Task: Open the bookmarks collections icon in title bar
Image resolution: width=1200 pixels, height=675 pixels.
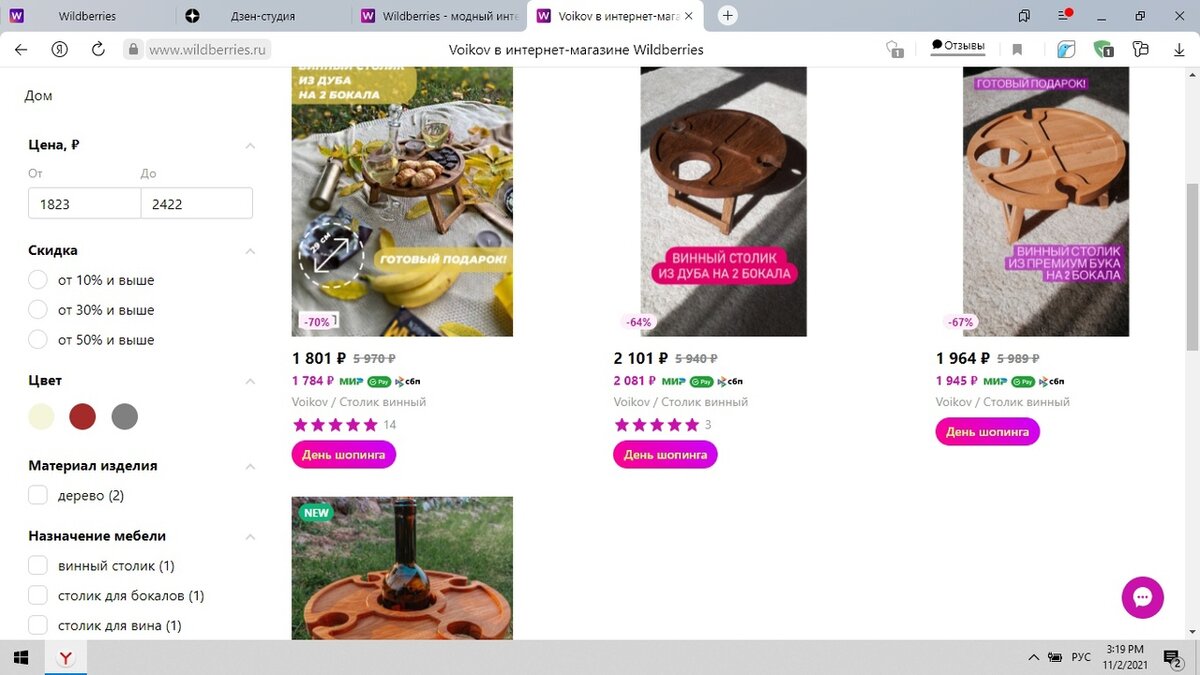Action: point(1024,16)
